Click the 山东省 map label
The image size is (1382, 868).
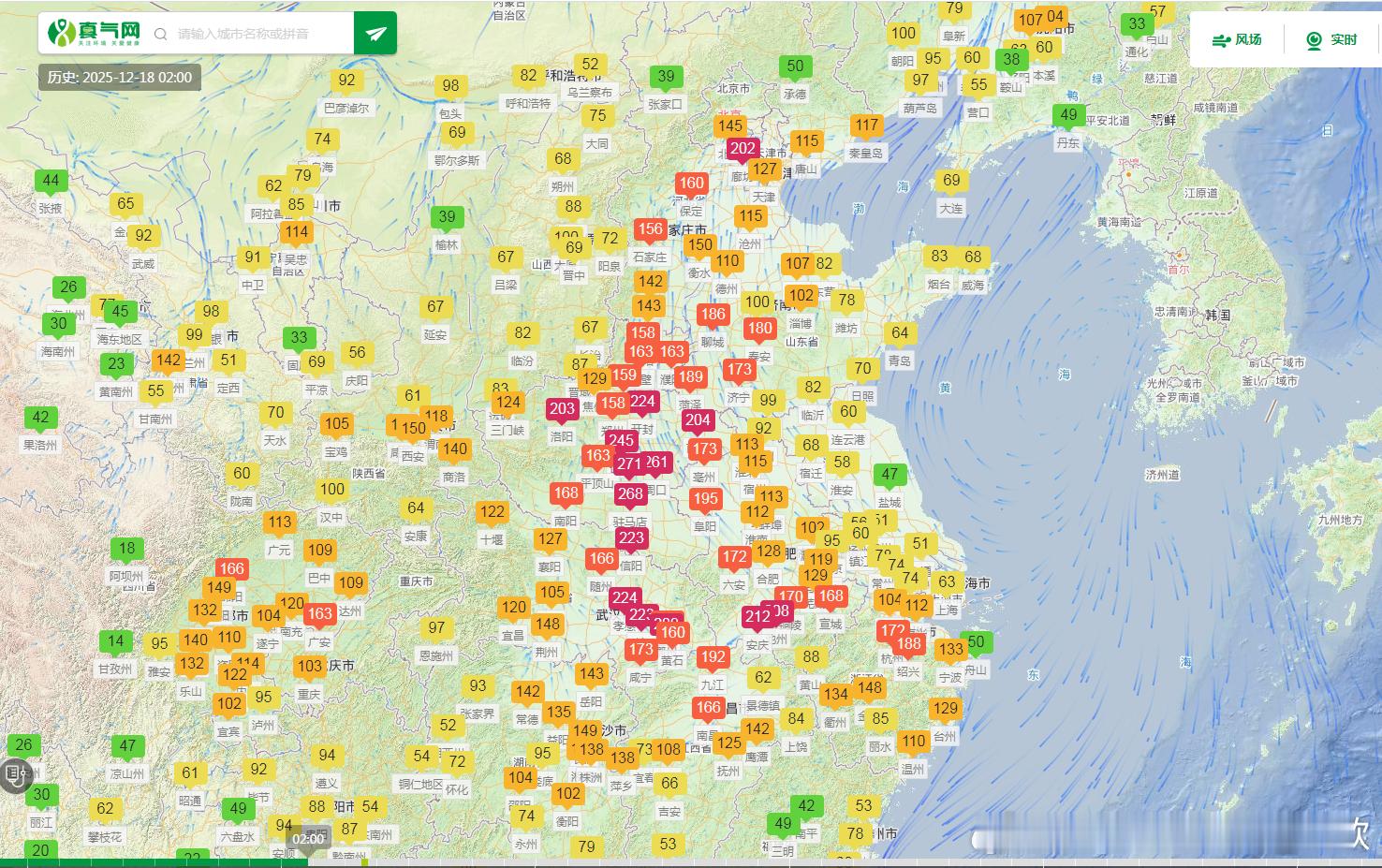tap(802, 342)
